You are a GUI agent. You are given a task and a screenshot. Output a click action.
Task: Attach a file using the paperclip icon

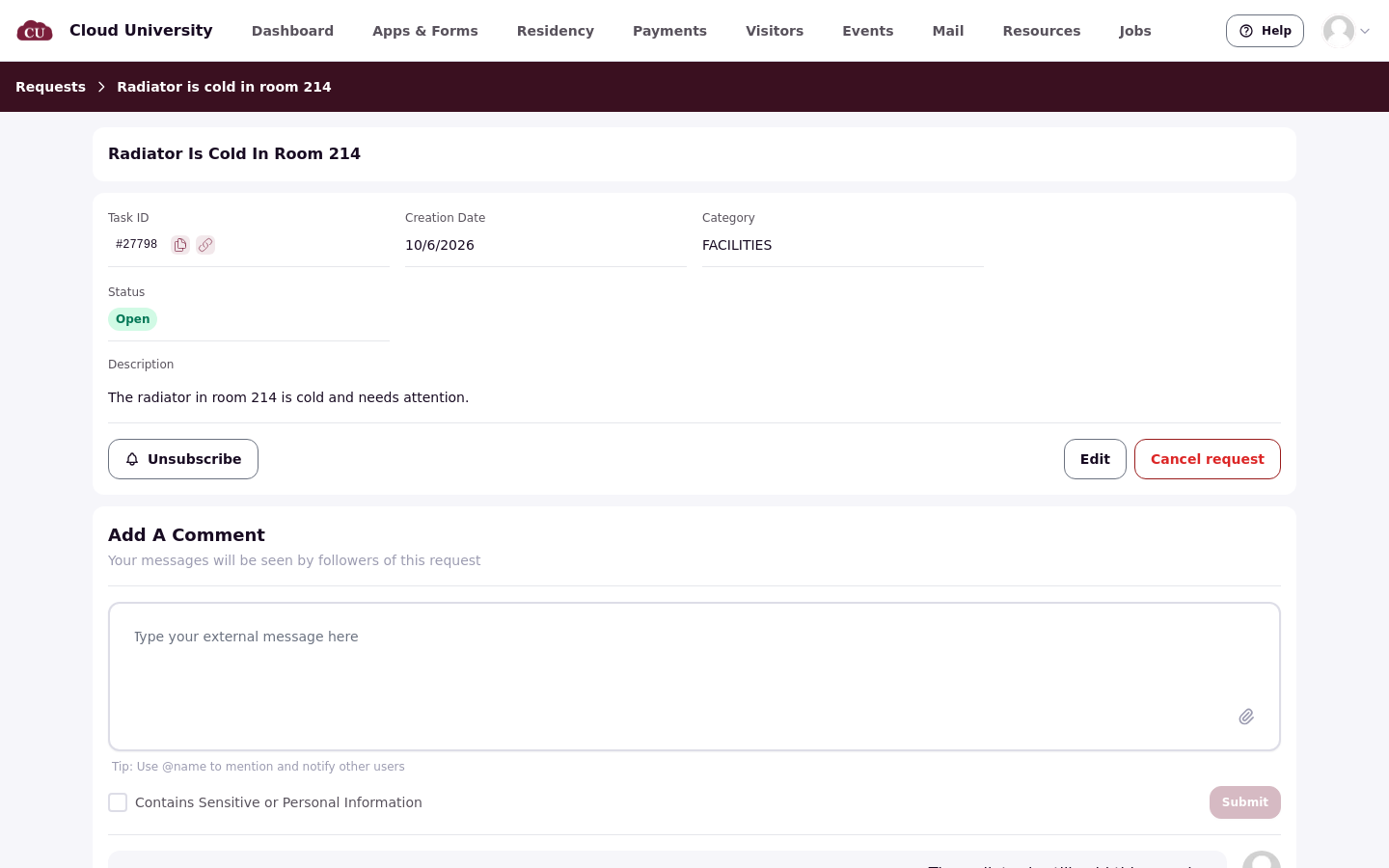tap(1246, 717)
